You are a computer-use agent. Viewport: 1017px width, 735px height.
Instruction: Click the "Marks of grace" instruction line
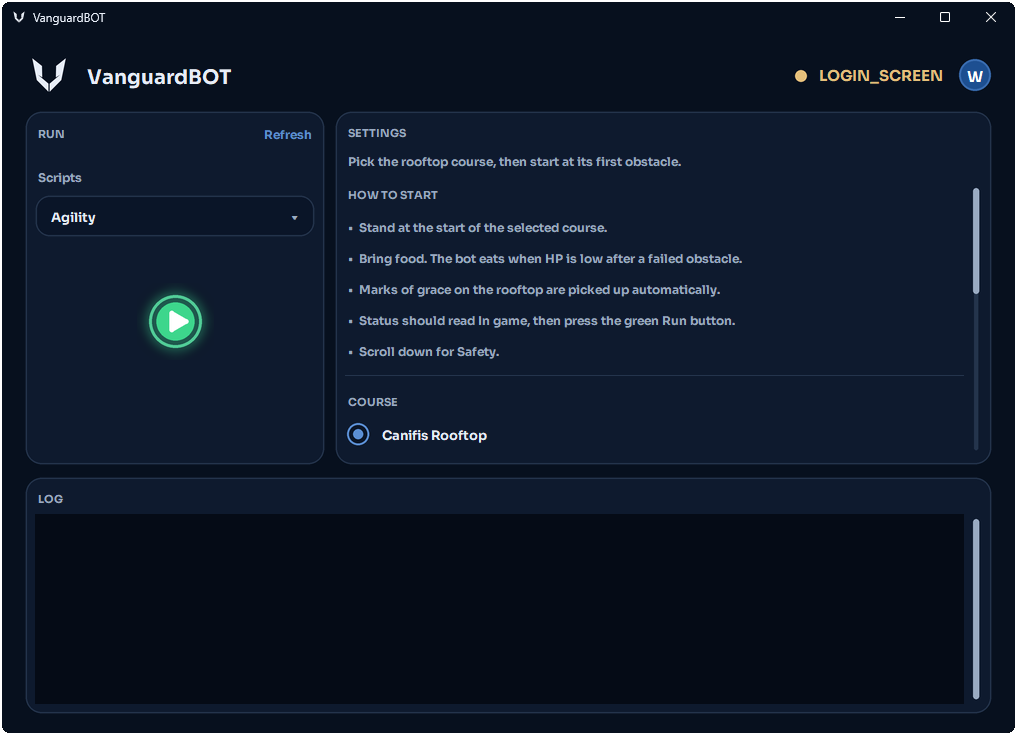(539, 290)
